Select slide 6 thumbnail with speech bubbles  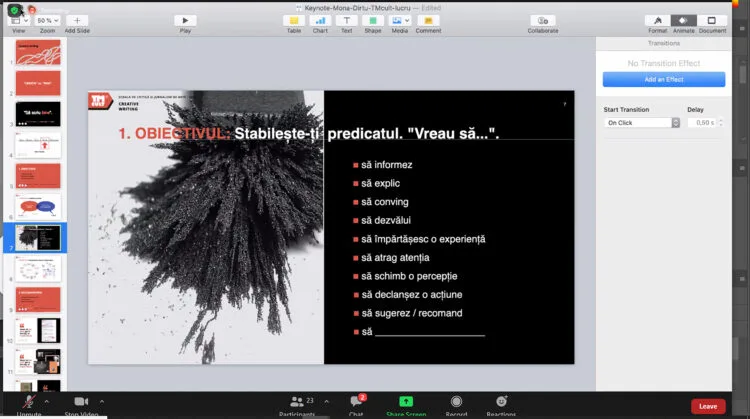coord(38,207)
